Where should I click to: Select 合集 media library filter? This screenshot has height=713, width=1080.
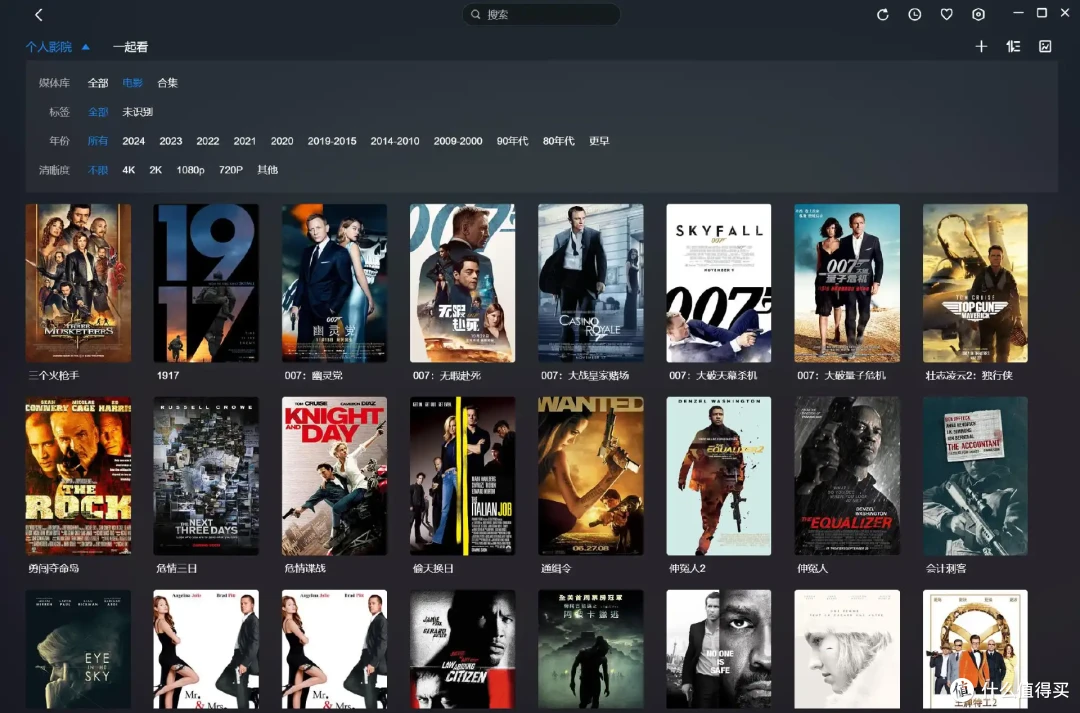pos(167,83)
